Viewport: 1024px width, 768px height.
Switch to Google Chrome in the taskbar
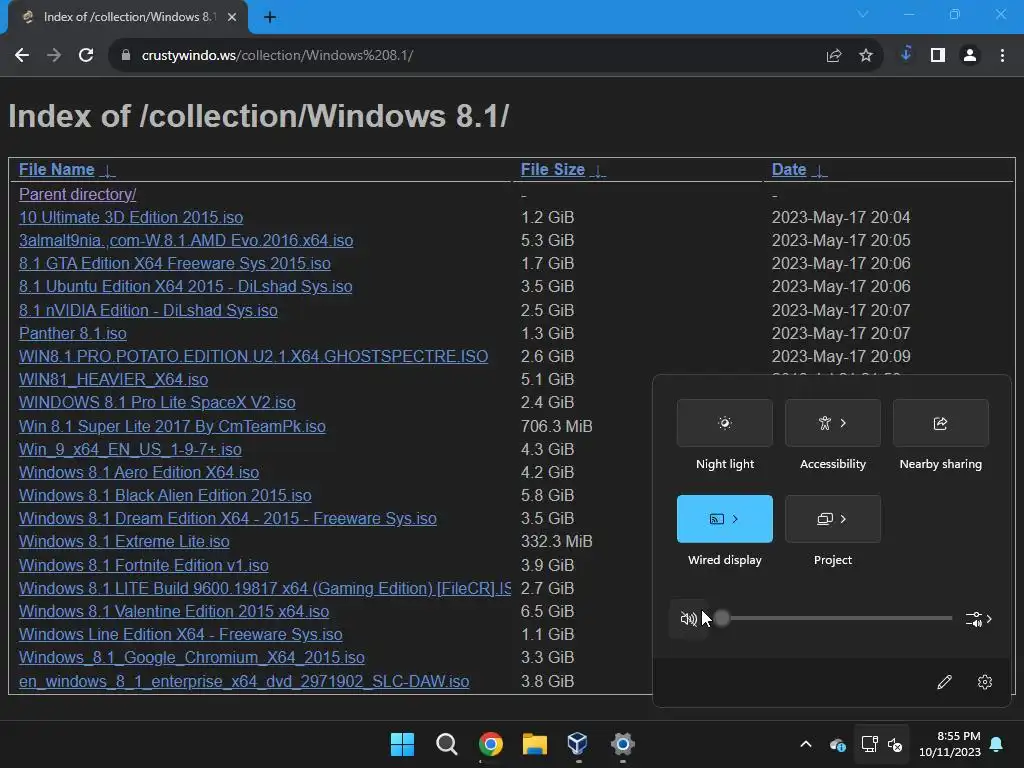[x=490, y=744]
